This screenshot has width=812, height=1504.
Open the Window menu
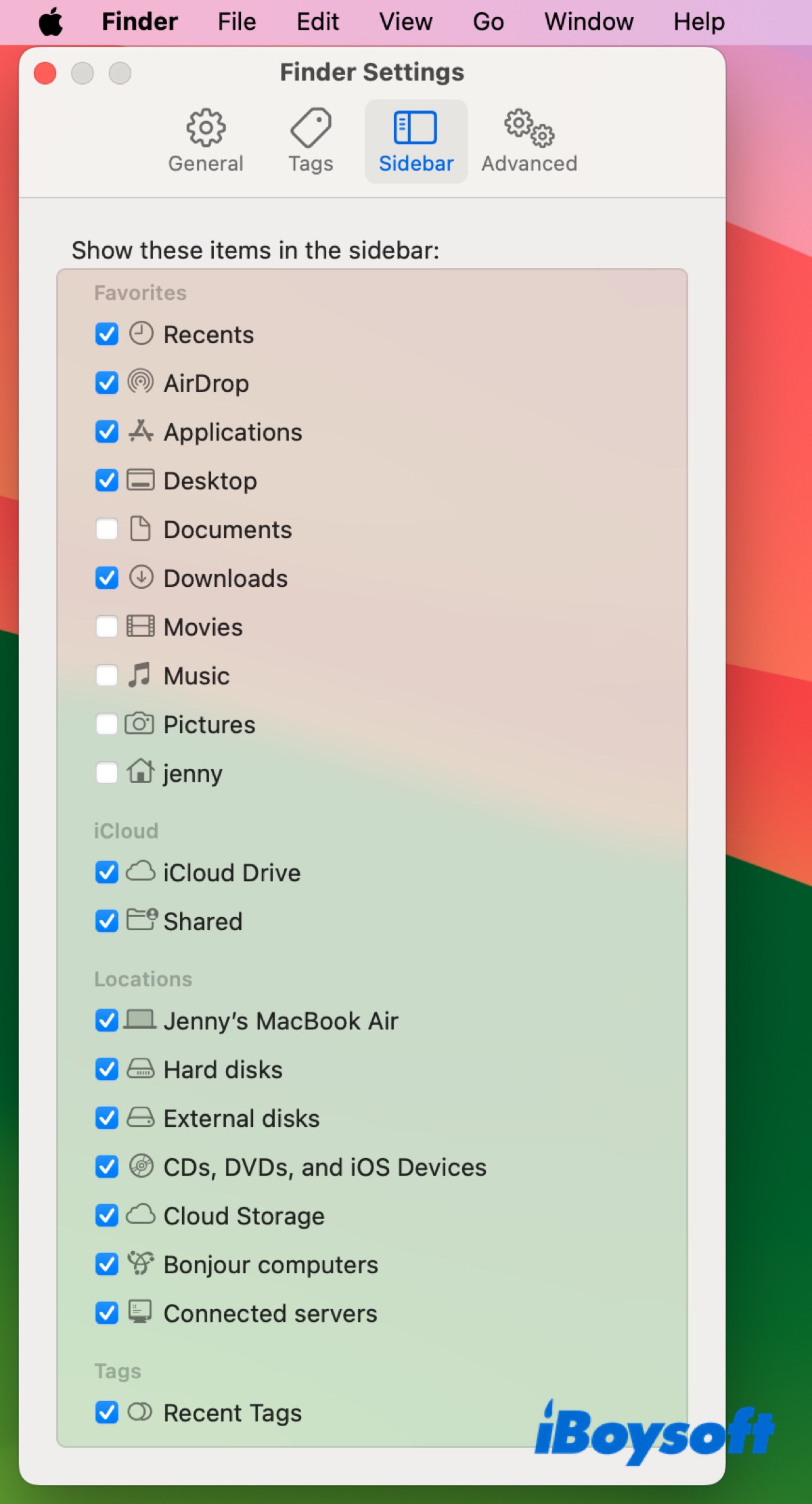coord(589,22)
